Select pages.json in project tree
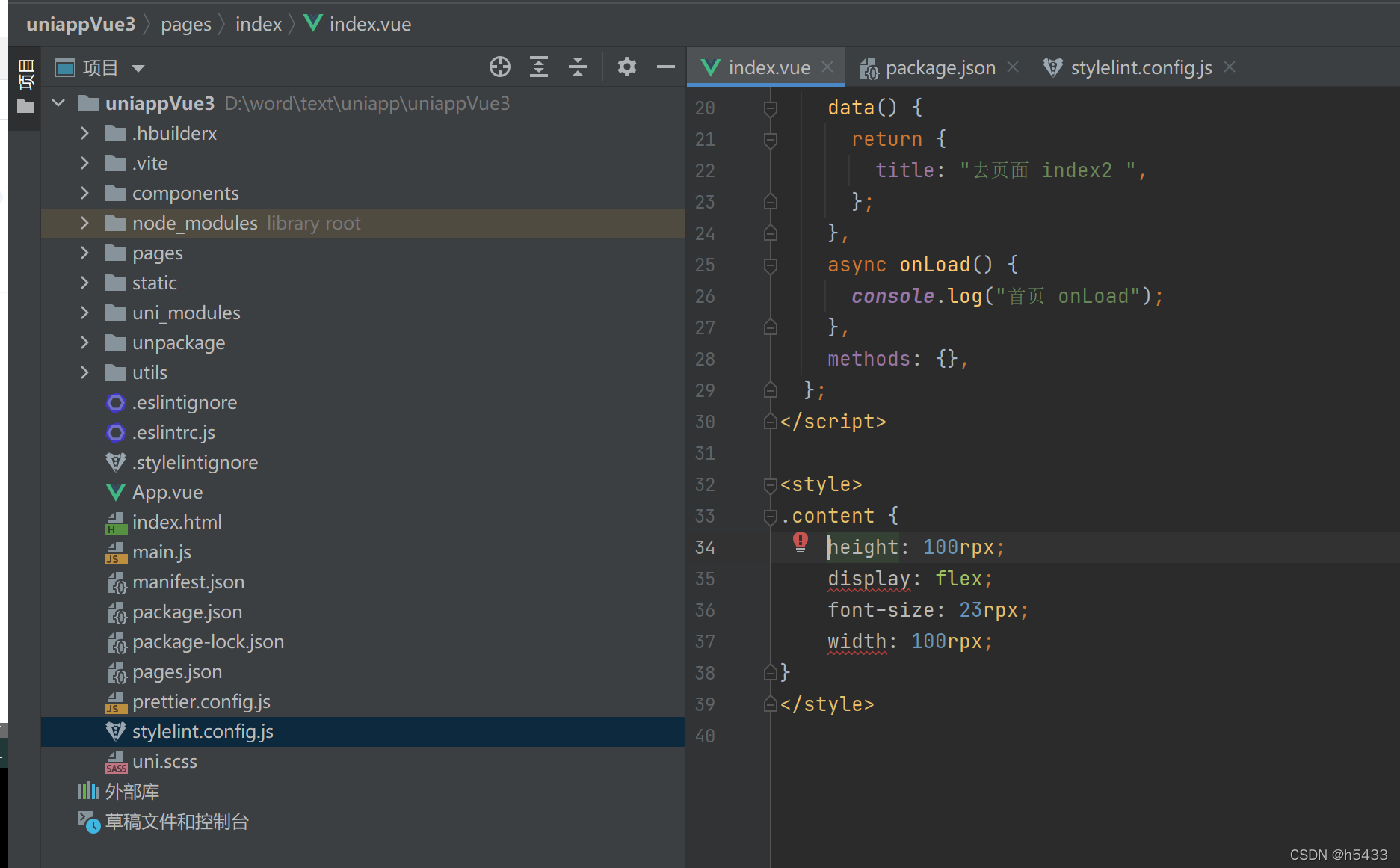 (x=363, y=672)
